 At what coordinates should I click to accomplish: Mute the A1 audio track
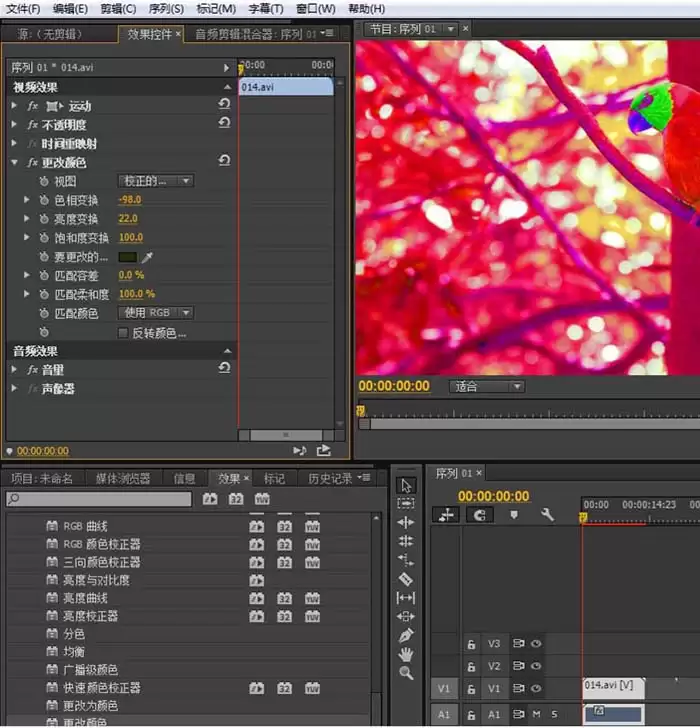536,714
